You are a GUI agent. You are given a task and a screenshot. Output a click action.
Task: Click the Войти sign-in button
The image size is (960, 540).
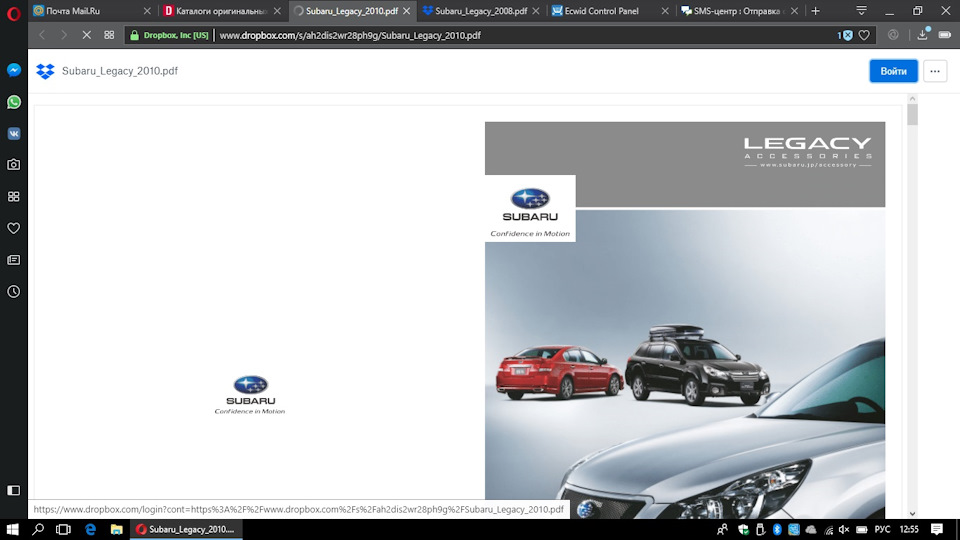click(x=893, y=71)
